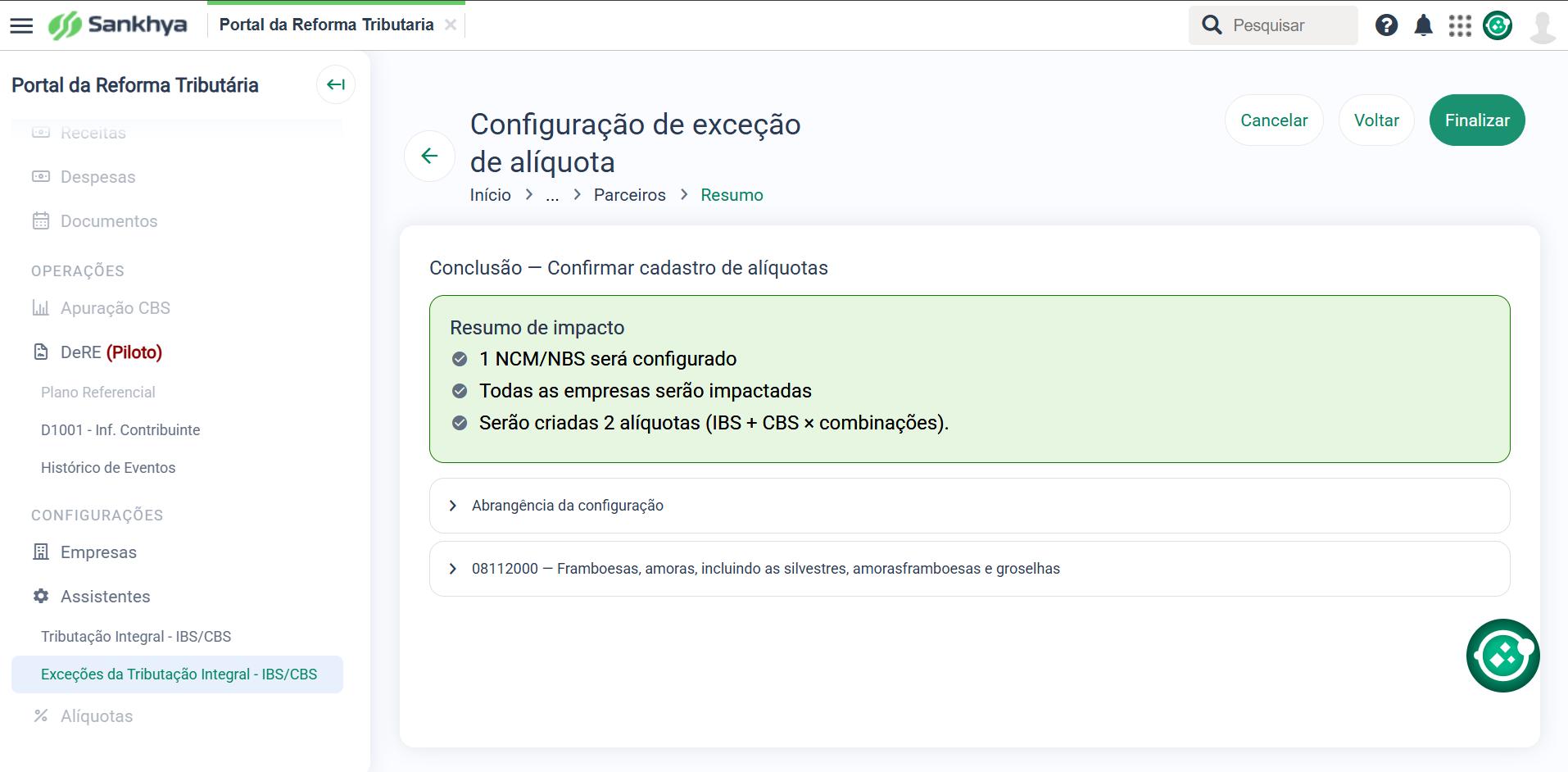Viewport: 1568px width, 772px height.
Task: Click the Assistentes gear icon
Action: click(x=41, y=596)
